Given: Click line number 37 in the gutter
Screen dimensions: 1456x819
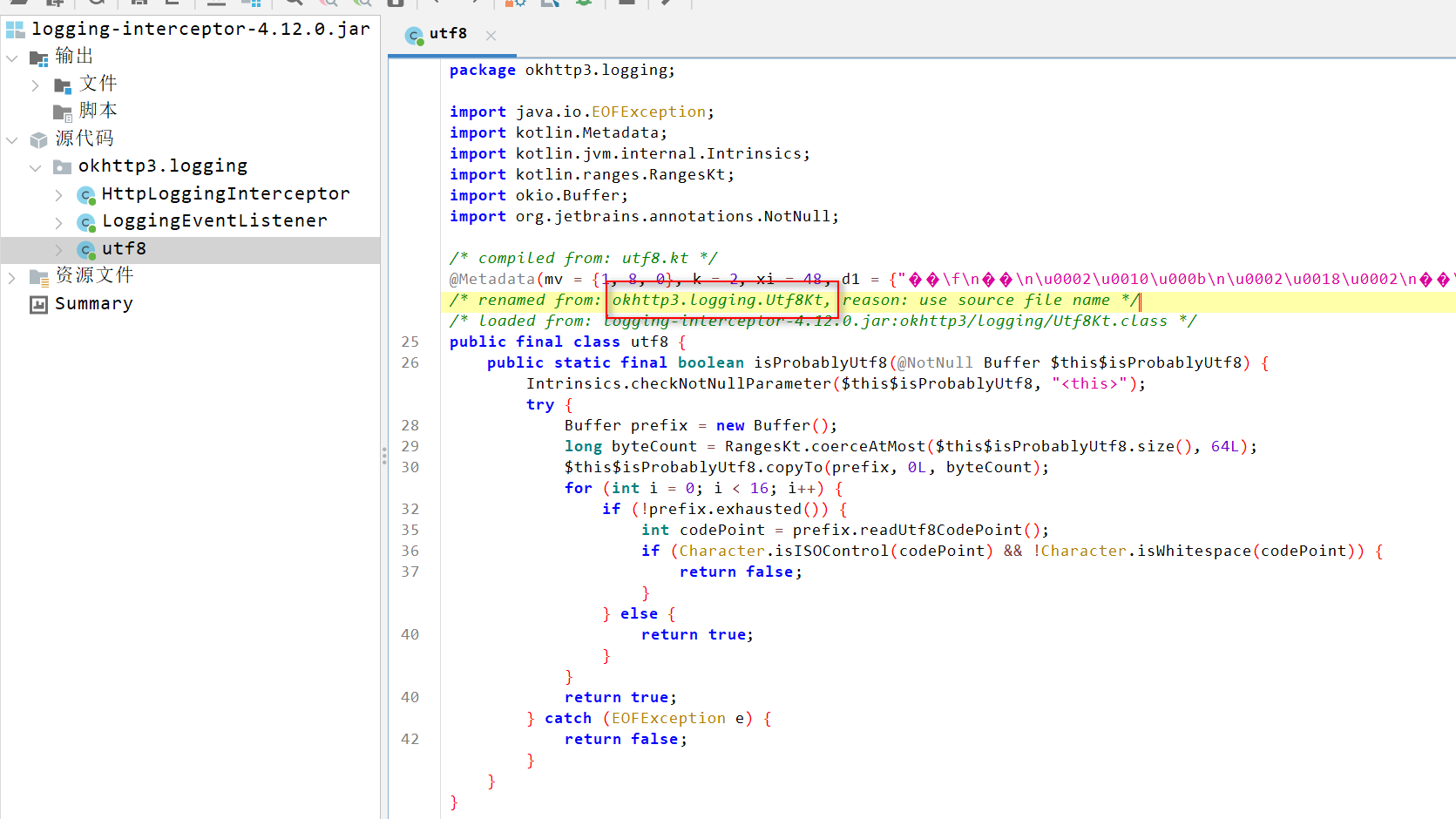Looking at the screenshot, I should pos(410,572).
